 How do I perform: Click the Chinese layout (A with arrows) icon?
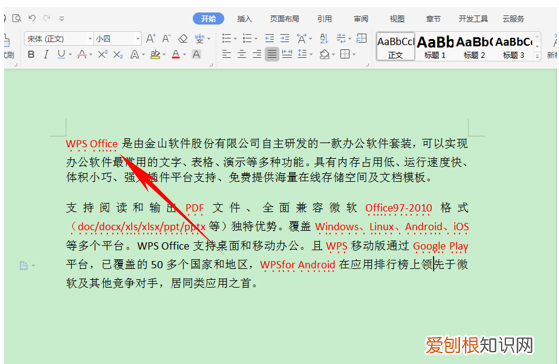click(x=302, y=38)
